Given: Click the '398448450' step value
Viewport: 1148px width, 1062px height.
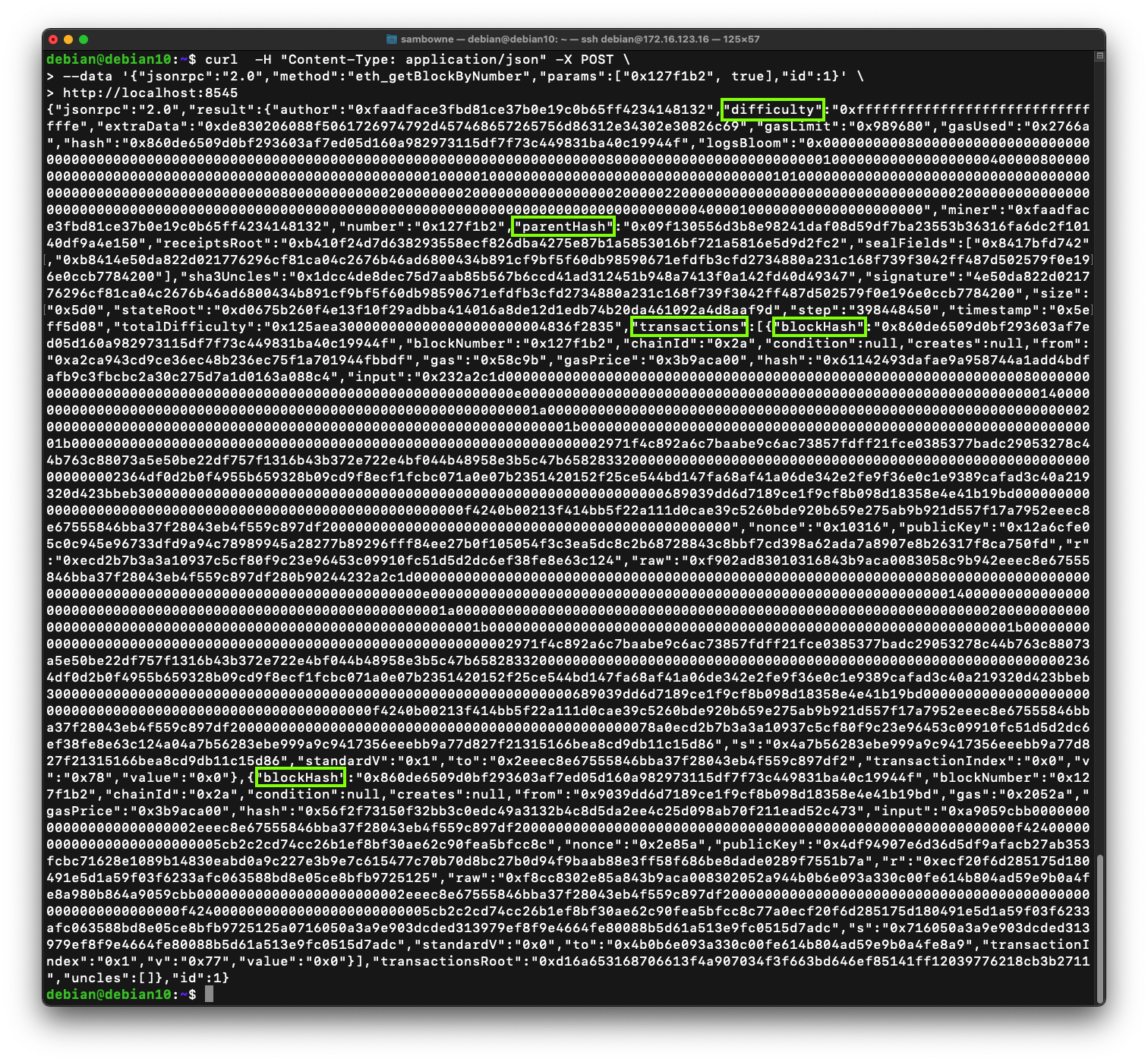Looking at the screenshot, I should pyautogui.click(x=893, y=310).
